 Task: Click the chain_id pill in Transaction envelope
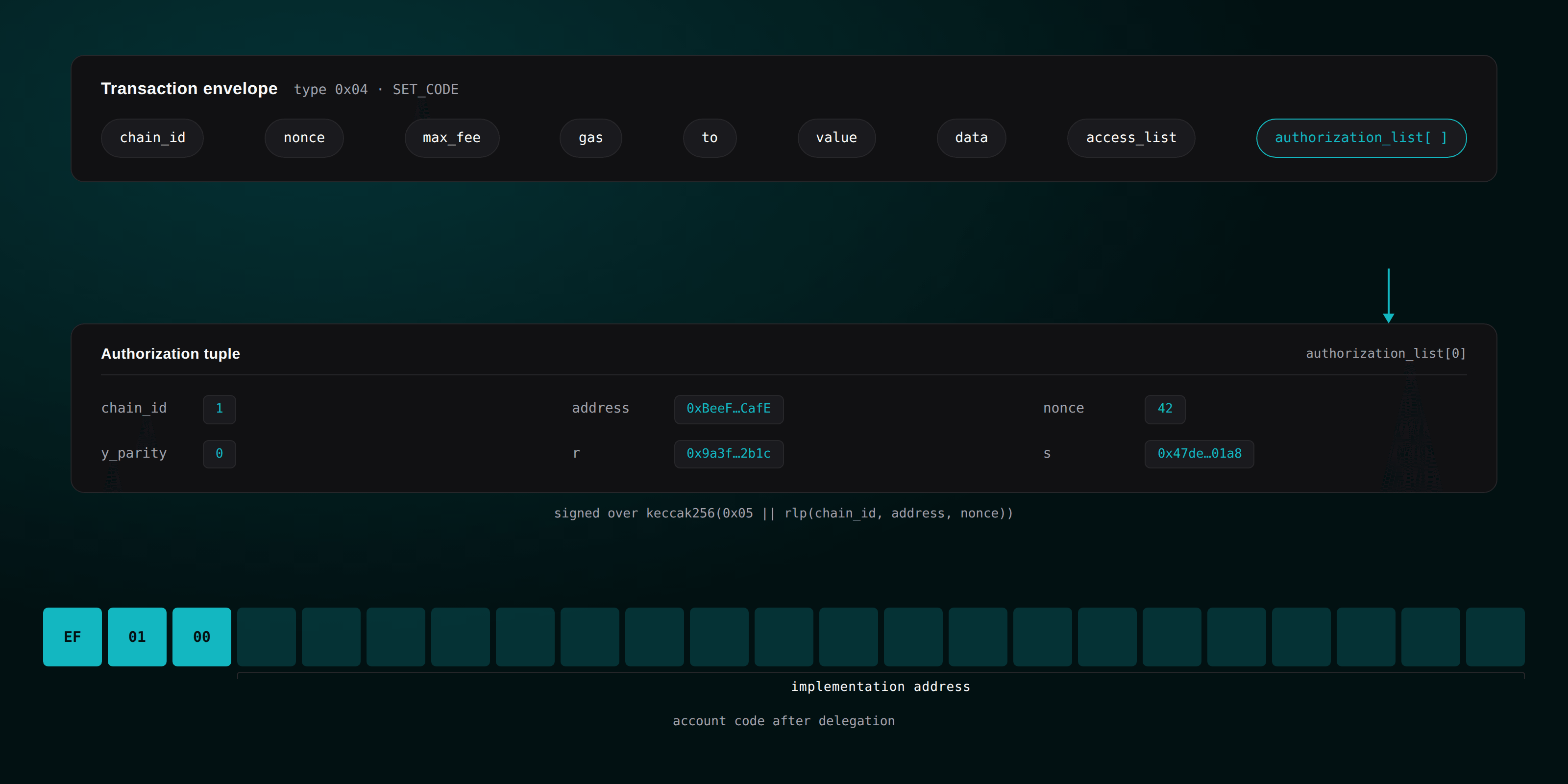(x=152, y=138)
